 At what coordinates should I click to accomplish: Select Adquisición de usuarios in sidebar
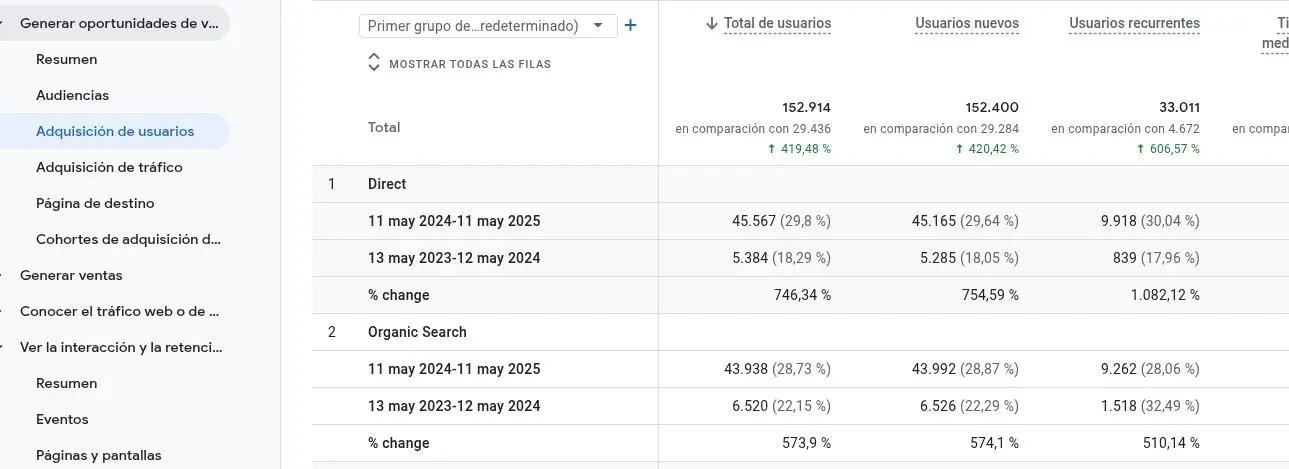click(115, 131)
